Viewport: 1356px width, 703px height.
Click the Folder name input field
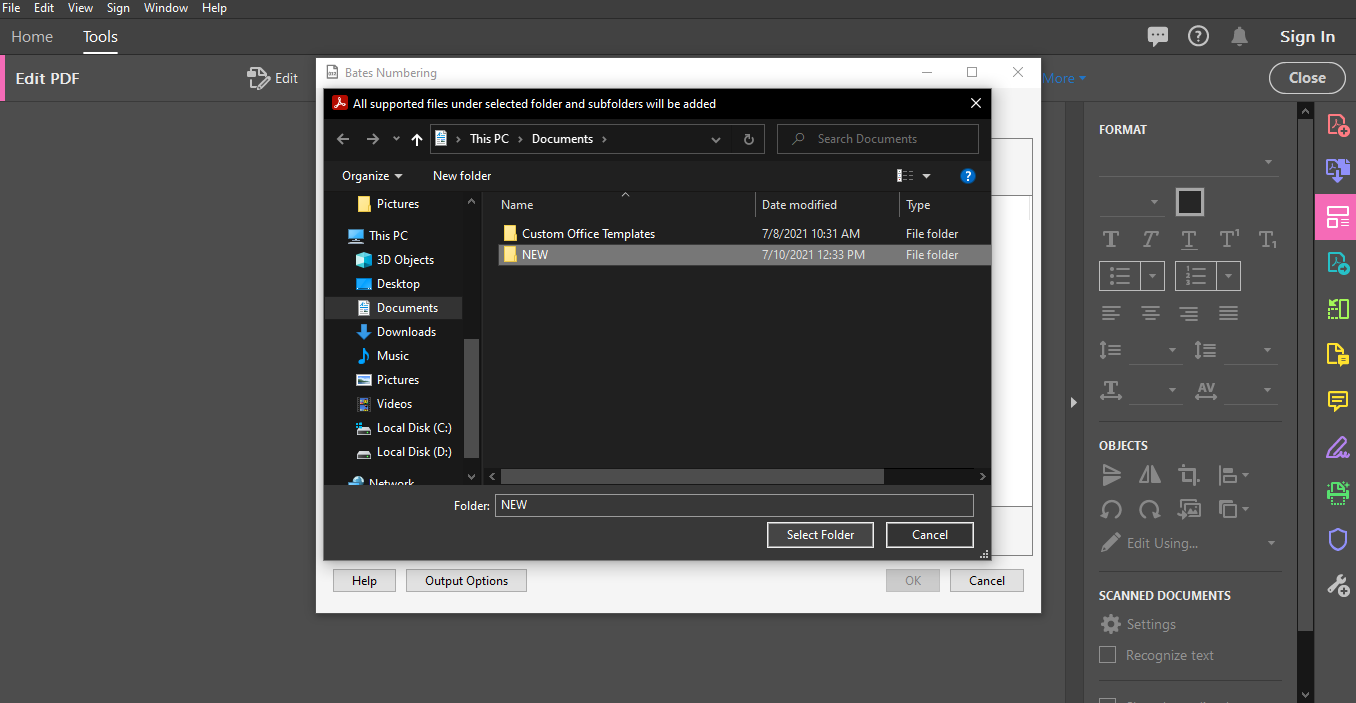(x=734, y=505)
